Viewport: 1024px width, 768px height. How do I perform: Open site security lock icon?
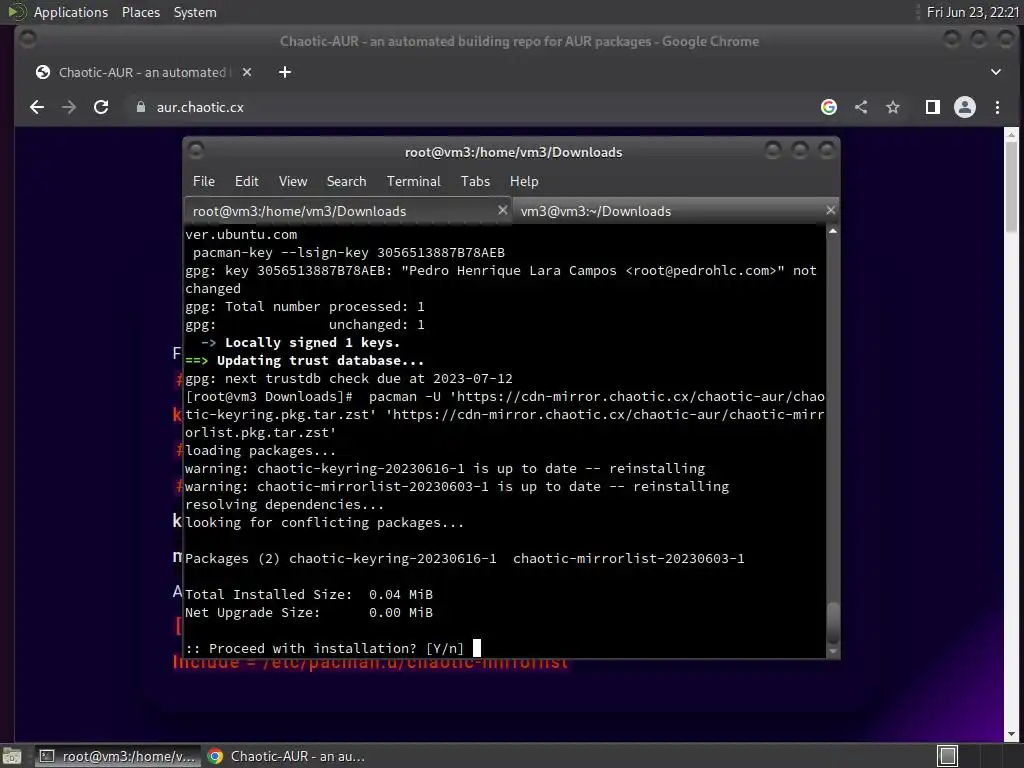tap(140, 107)
